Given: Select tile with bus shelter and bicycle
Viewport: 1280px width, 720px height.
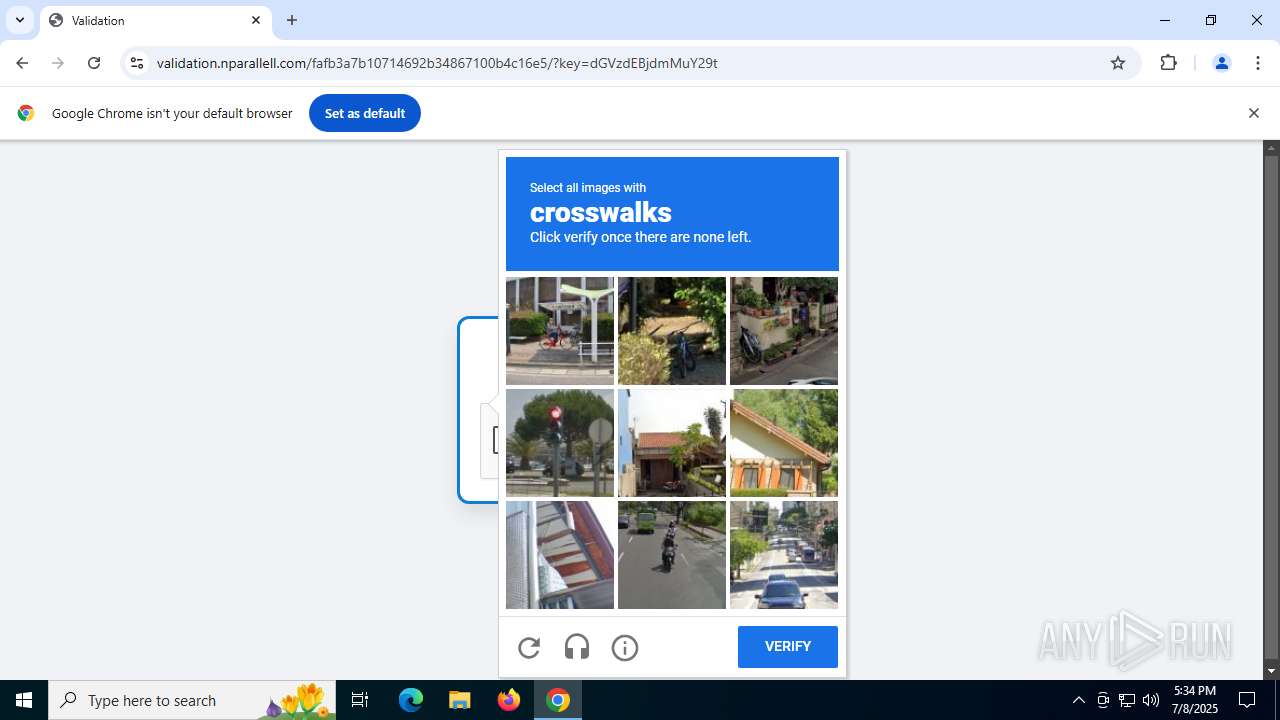Looking at the screenshot, I should [560, 331].
